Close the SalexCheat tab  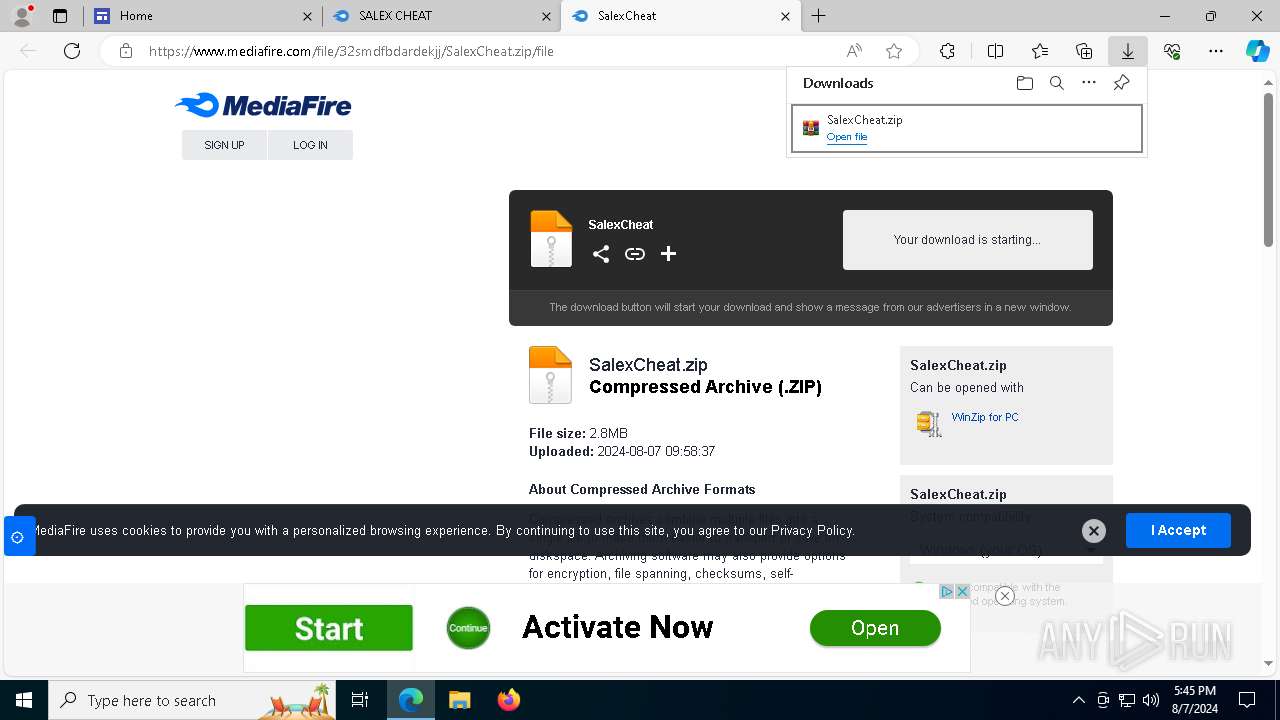click(785, 16)
